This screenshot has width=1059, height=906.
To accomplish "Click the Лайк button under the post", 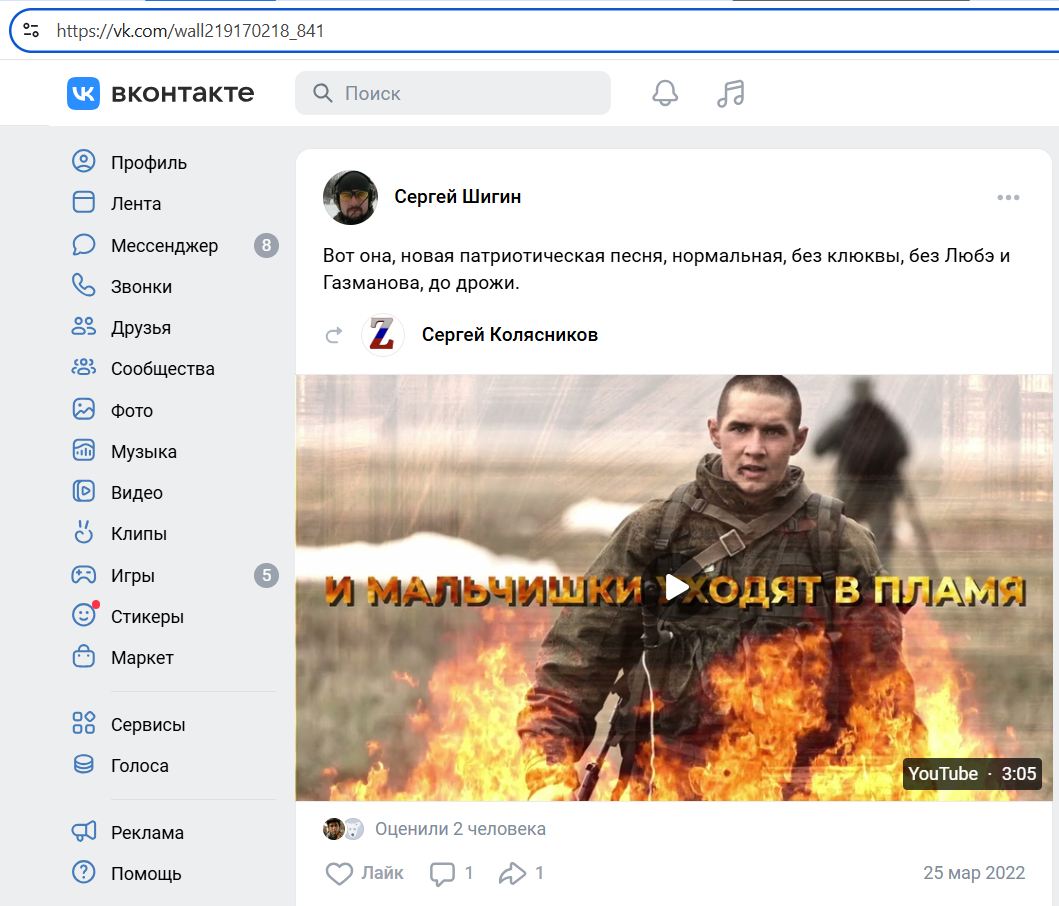I will pos(365,872).
